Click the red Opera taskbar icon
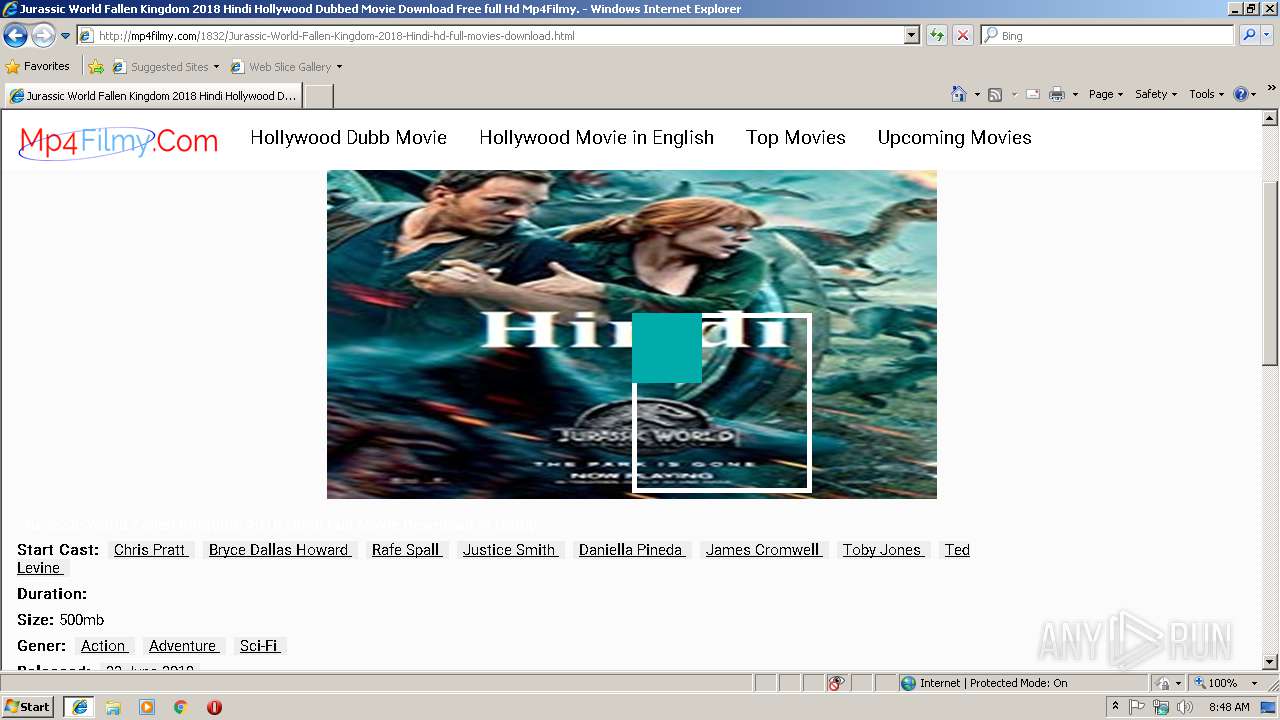 point(214,707)
